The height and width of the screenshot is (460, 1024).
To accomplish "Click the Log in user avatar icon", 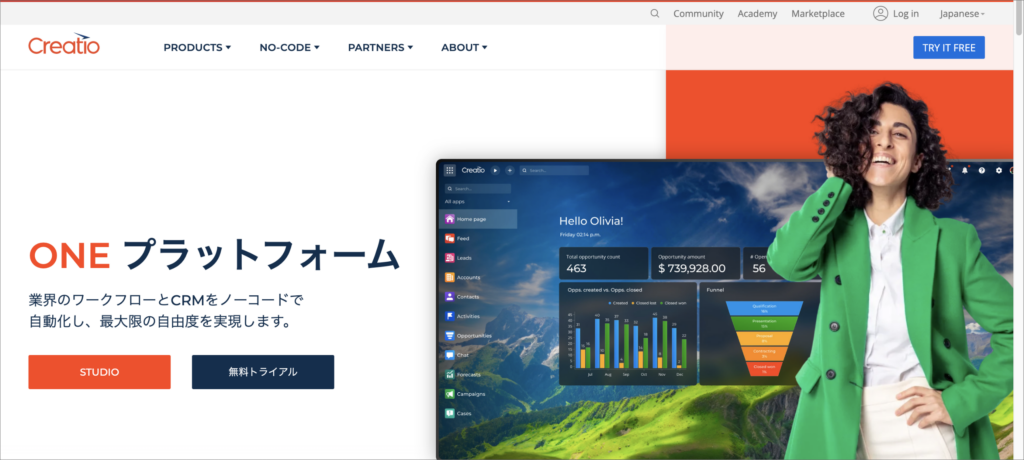I will coord(880,14).
